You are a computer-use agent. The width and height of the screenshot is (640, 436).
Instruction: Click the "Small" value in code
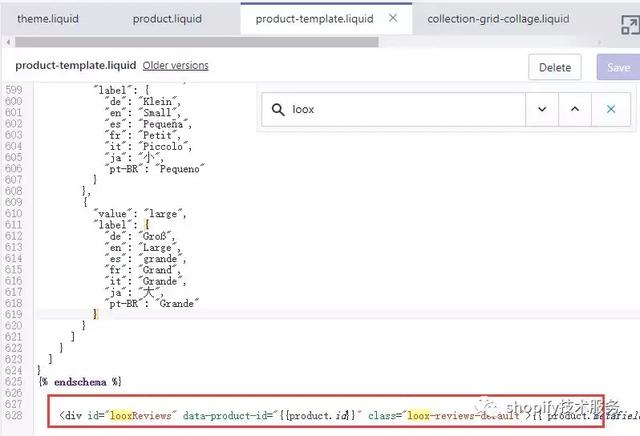click(159, 112)
